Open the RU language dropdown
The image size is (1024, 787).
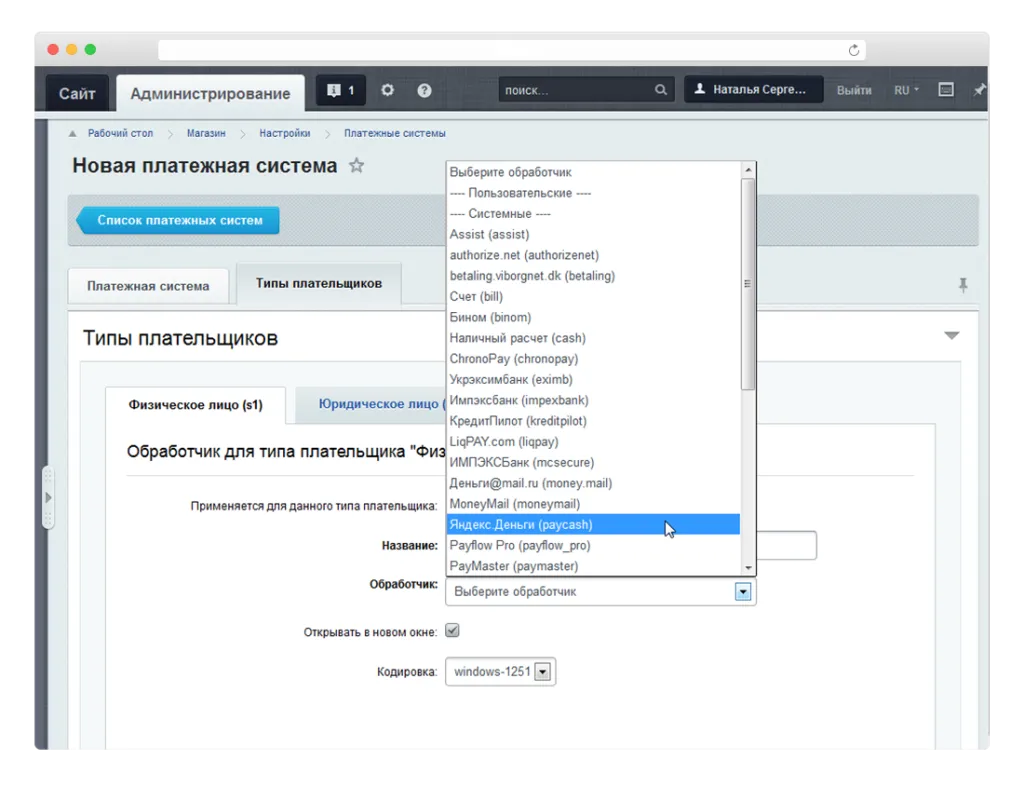906,90
